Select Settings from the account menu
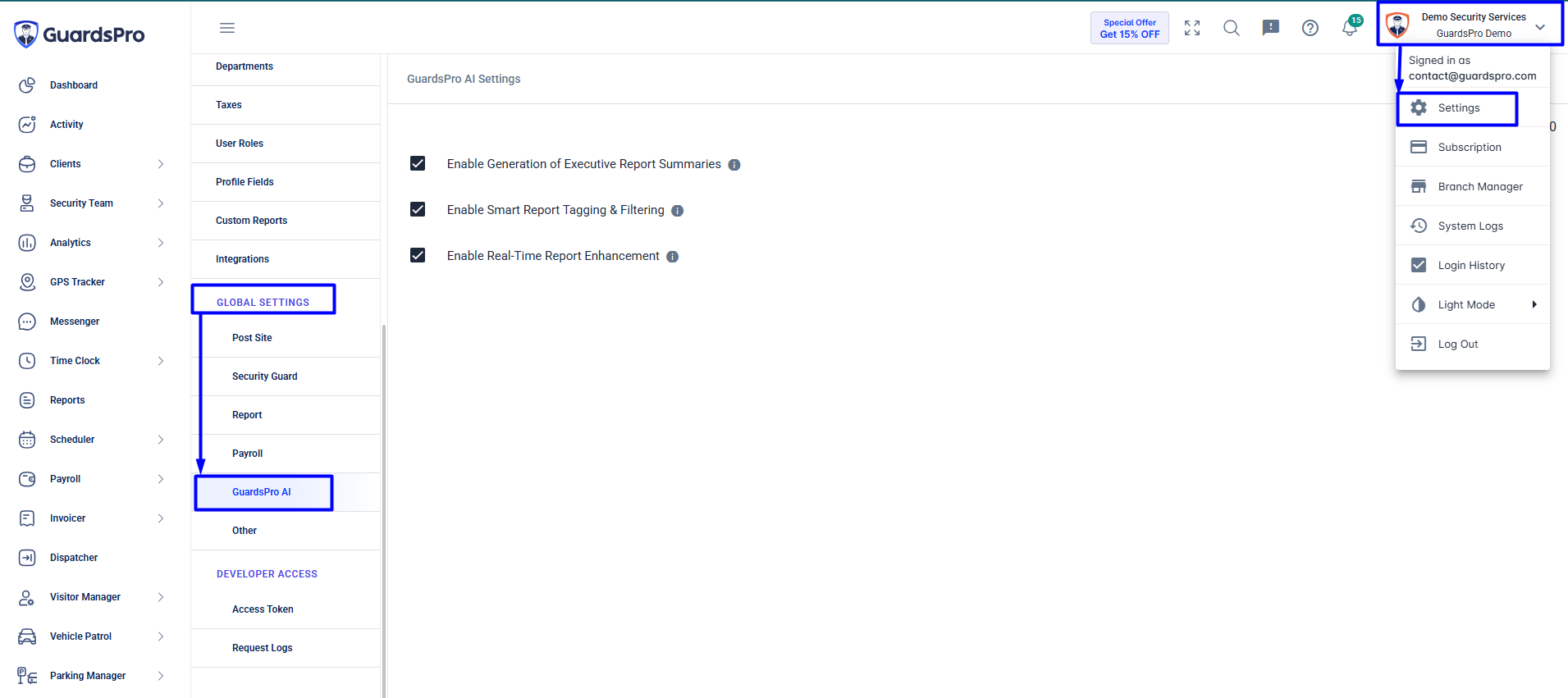The width and height of the screenshot is (1568, 698). (x=1457, y=108)
